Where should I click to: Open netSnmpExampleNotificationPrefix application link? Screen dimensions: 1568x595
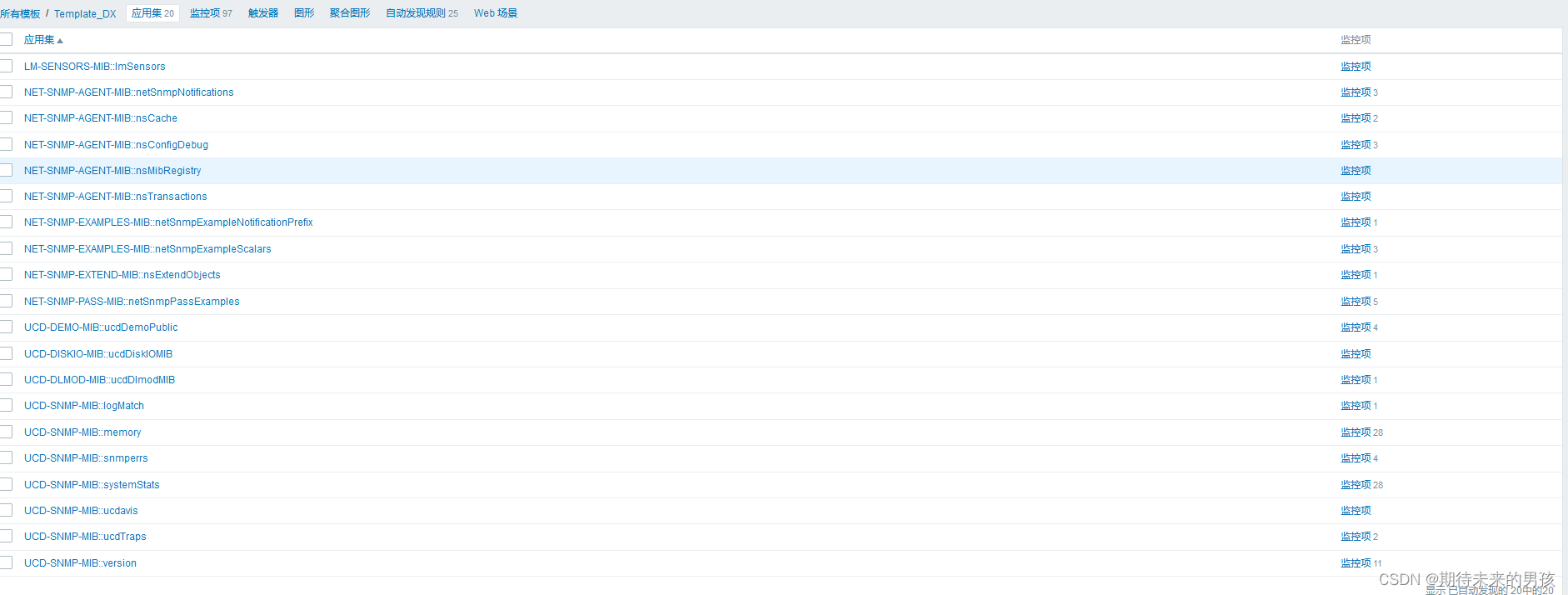click(168, 222)
